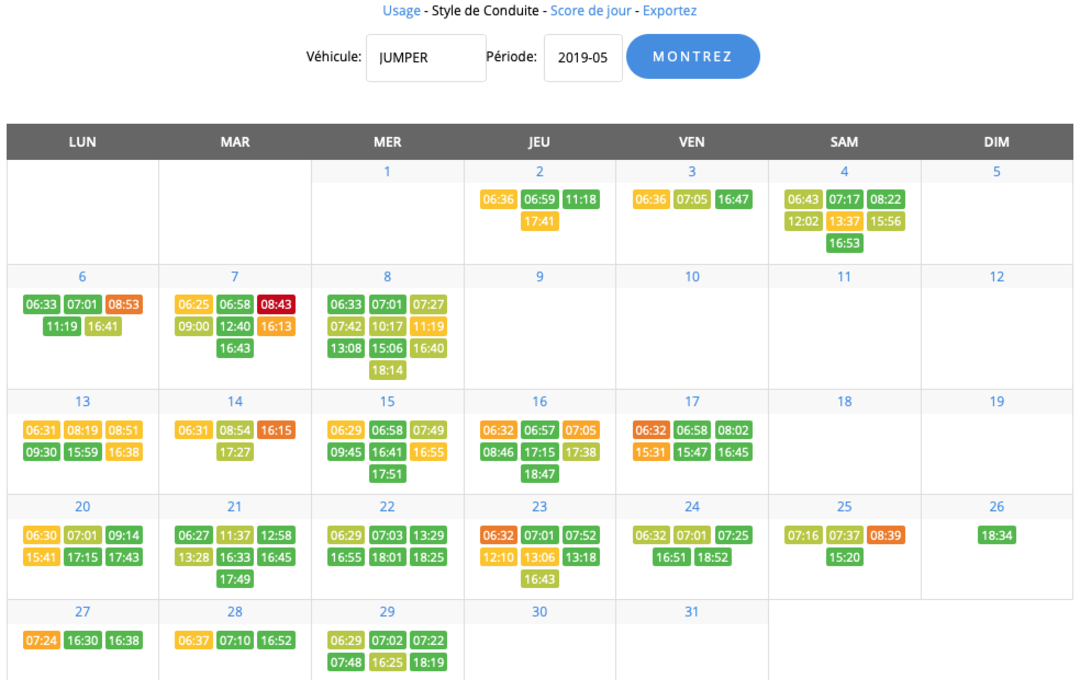Image resolution: width=1080 pixels, height=680 pixels.
Task: Click day number 30 in the calendar
Action: [x=540, y=612]
